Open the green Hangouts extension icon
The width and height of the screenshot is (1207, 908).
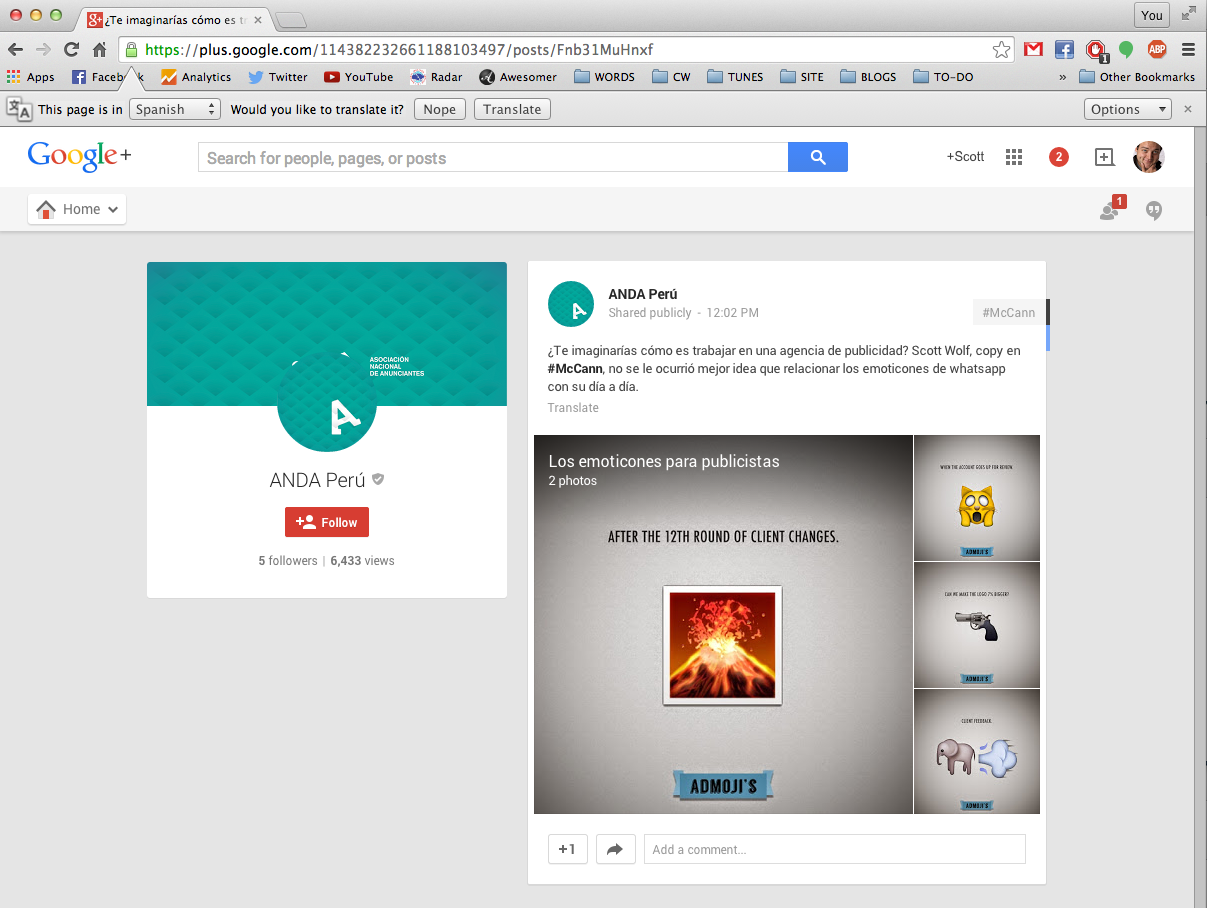pyautogui.click(x=1126, y=49)
